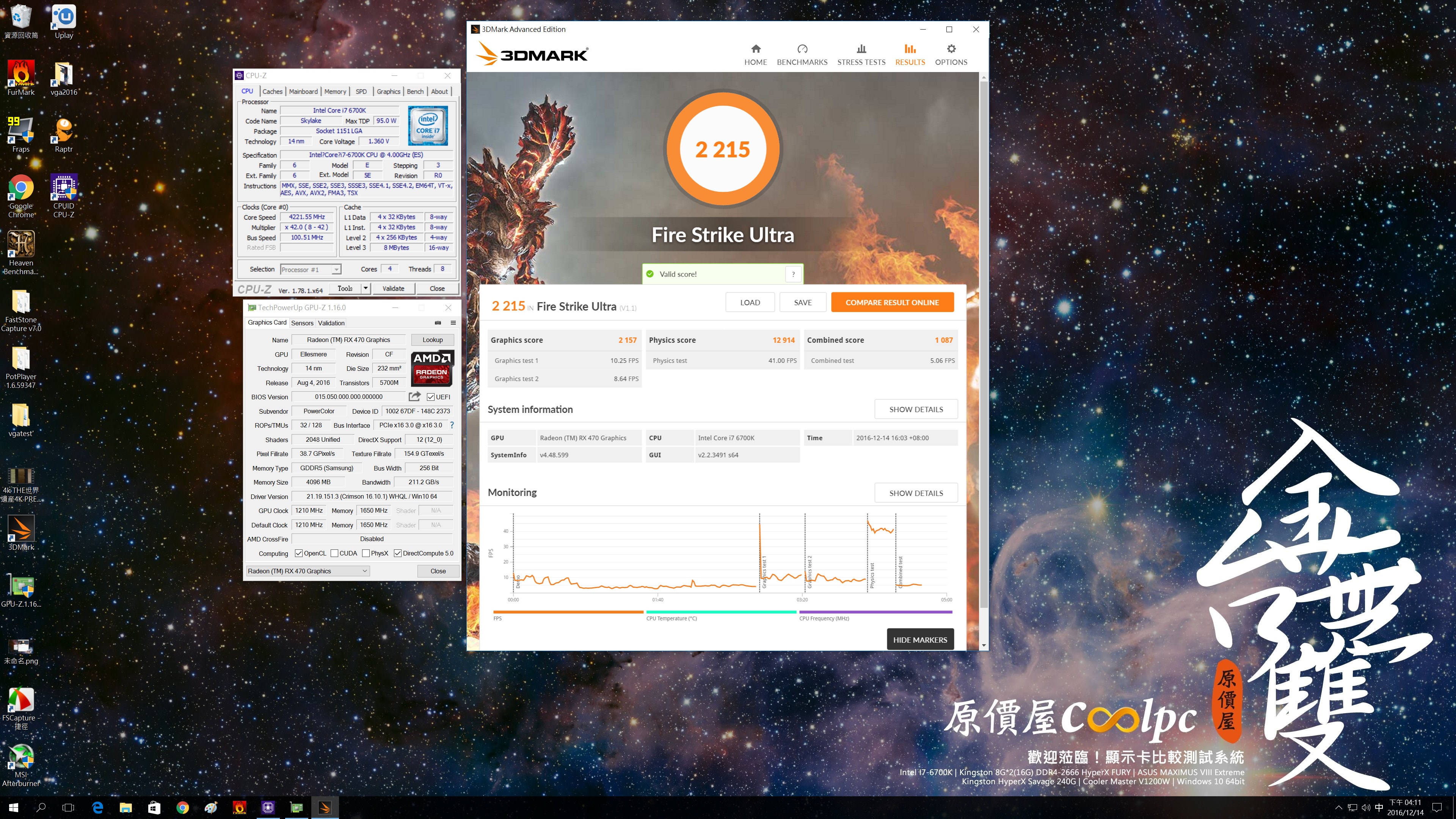
Task: Open Raptr desktop shortcut
Action: [64, 135]
